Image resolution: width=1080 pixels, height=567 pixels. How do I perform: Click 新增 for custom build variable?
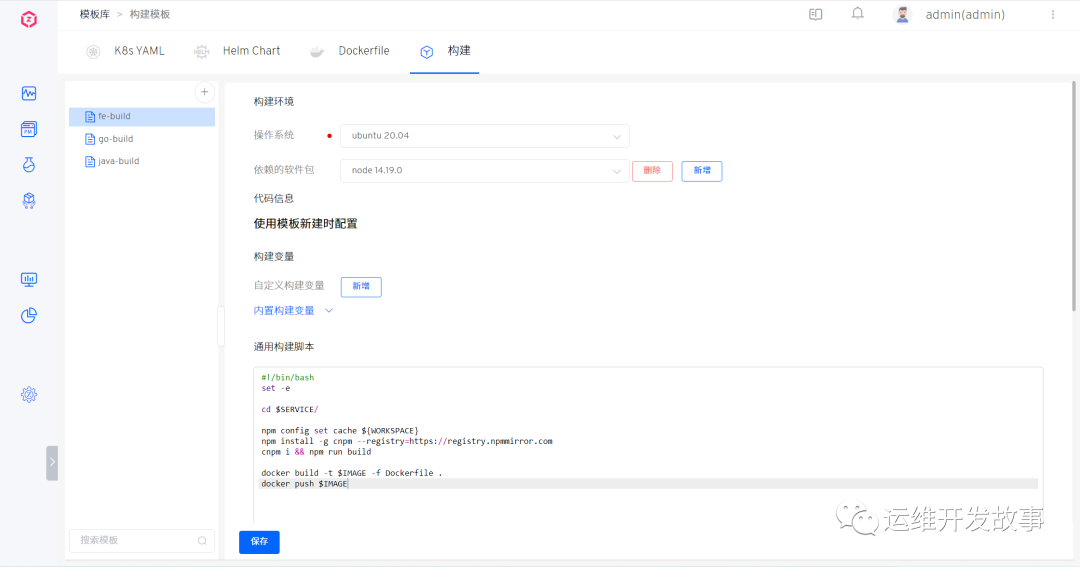[361, 286]
